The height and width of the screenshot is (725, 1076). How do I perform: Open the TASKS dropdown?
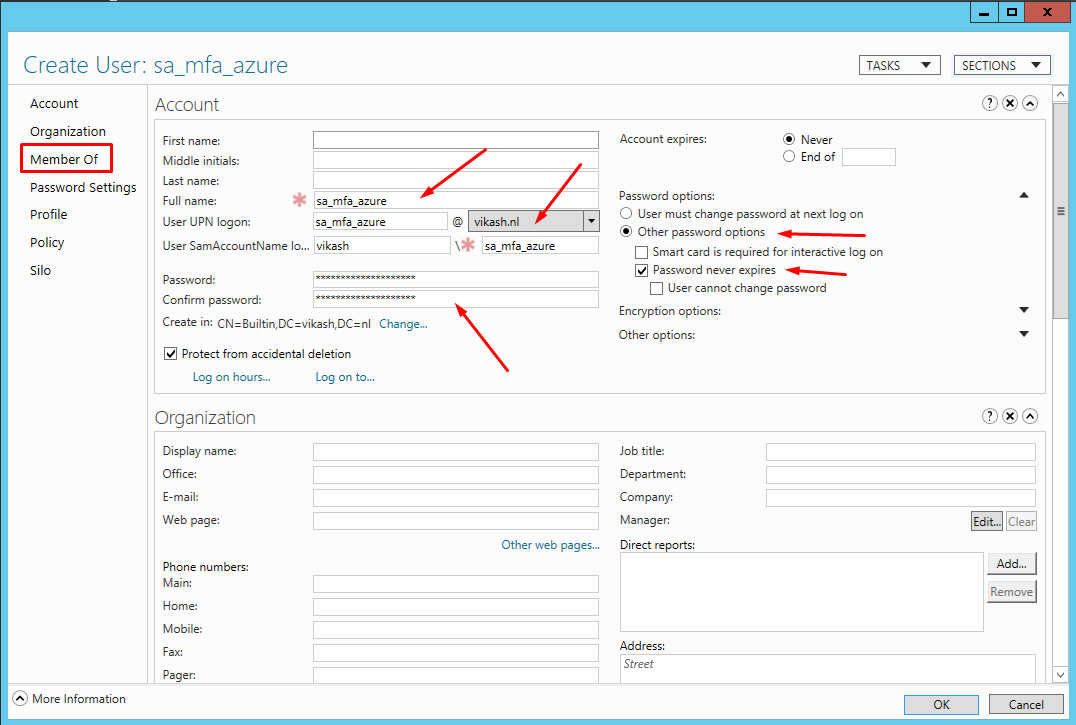(899, 65)
